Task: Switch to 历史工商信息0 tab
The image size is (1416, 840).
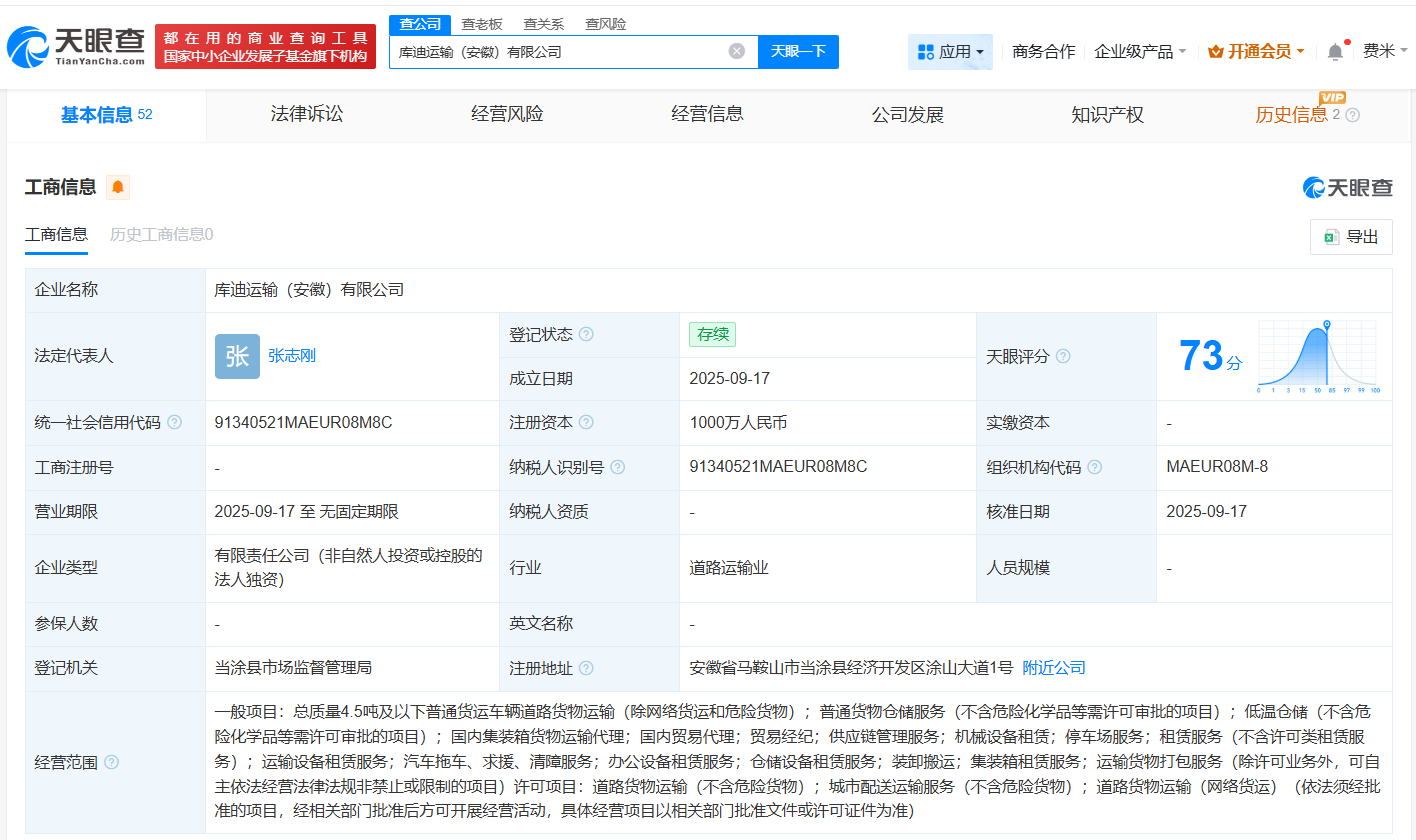Action: coord(160,234)
